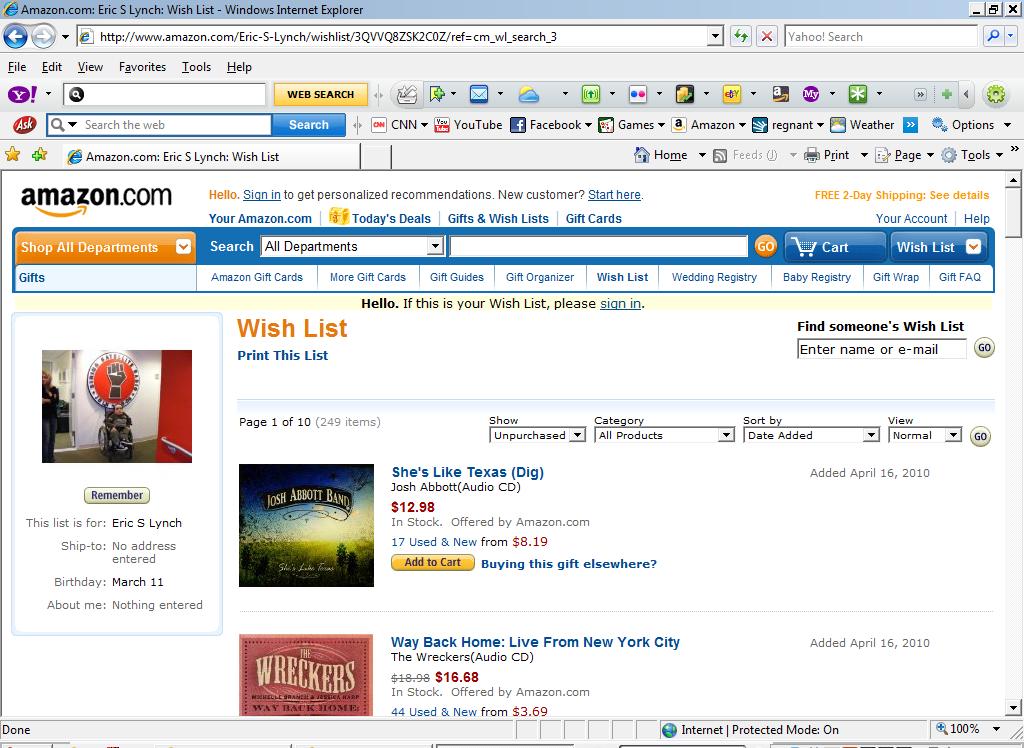
Task: Click the Find someone's Wish List name field
Action: pos(882,349)
